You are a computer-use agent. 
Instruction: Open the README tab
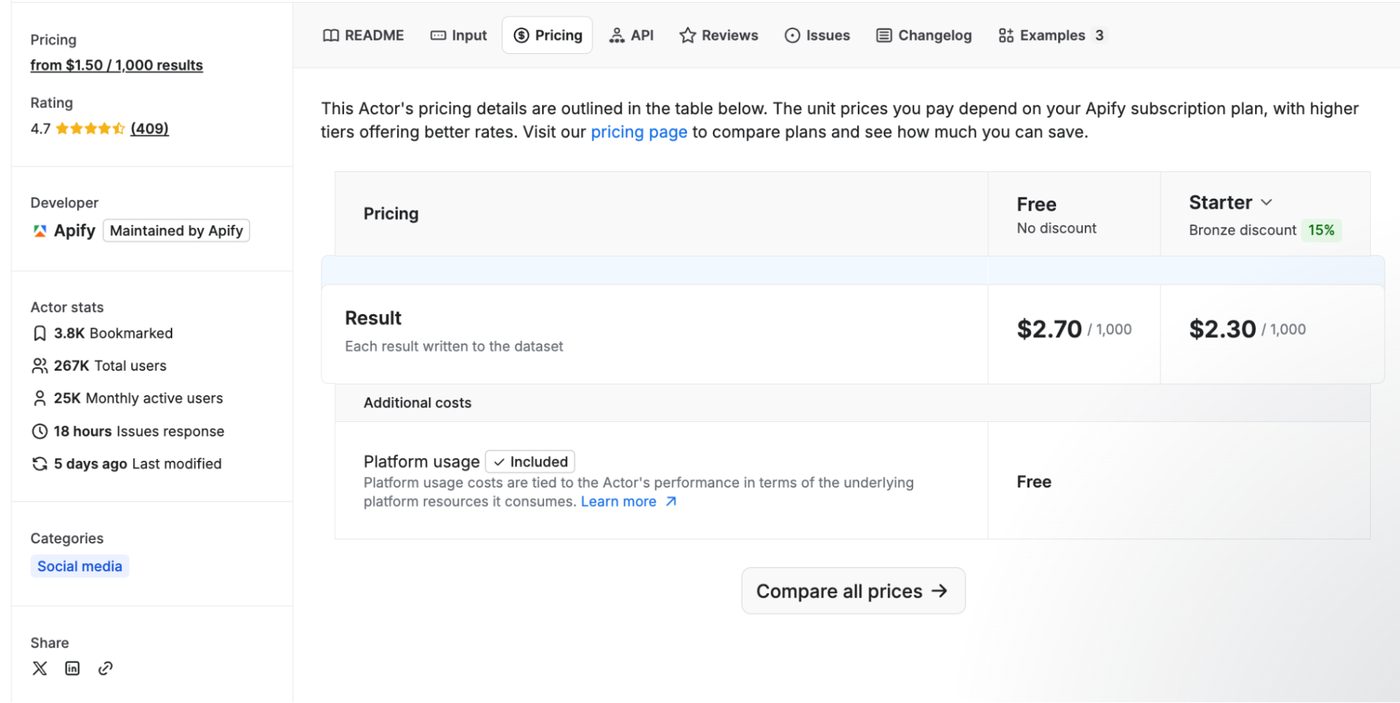(363, 35)
